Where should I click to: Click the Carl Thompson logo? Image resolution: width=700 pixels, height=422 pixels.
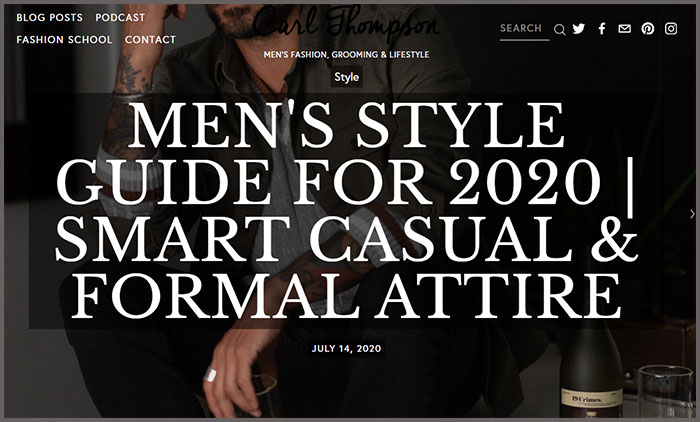click(346, 22)
